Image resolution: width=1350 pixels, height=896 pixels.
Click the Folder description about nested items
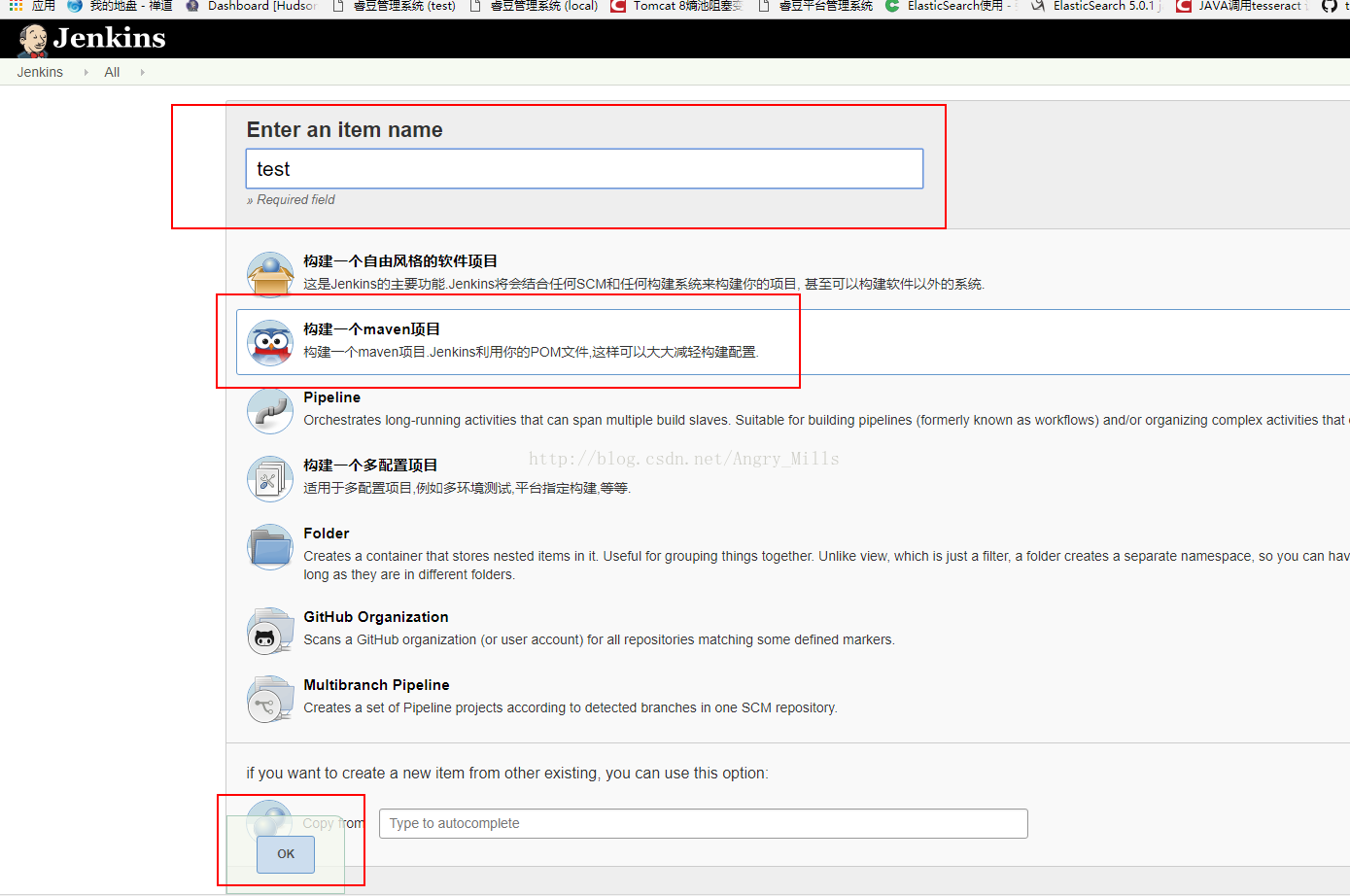826,566
